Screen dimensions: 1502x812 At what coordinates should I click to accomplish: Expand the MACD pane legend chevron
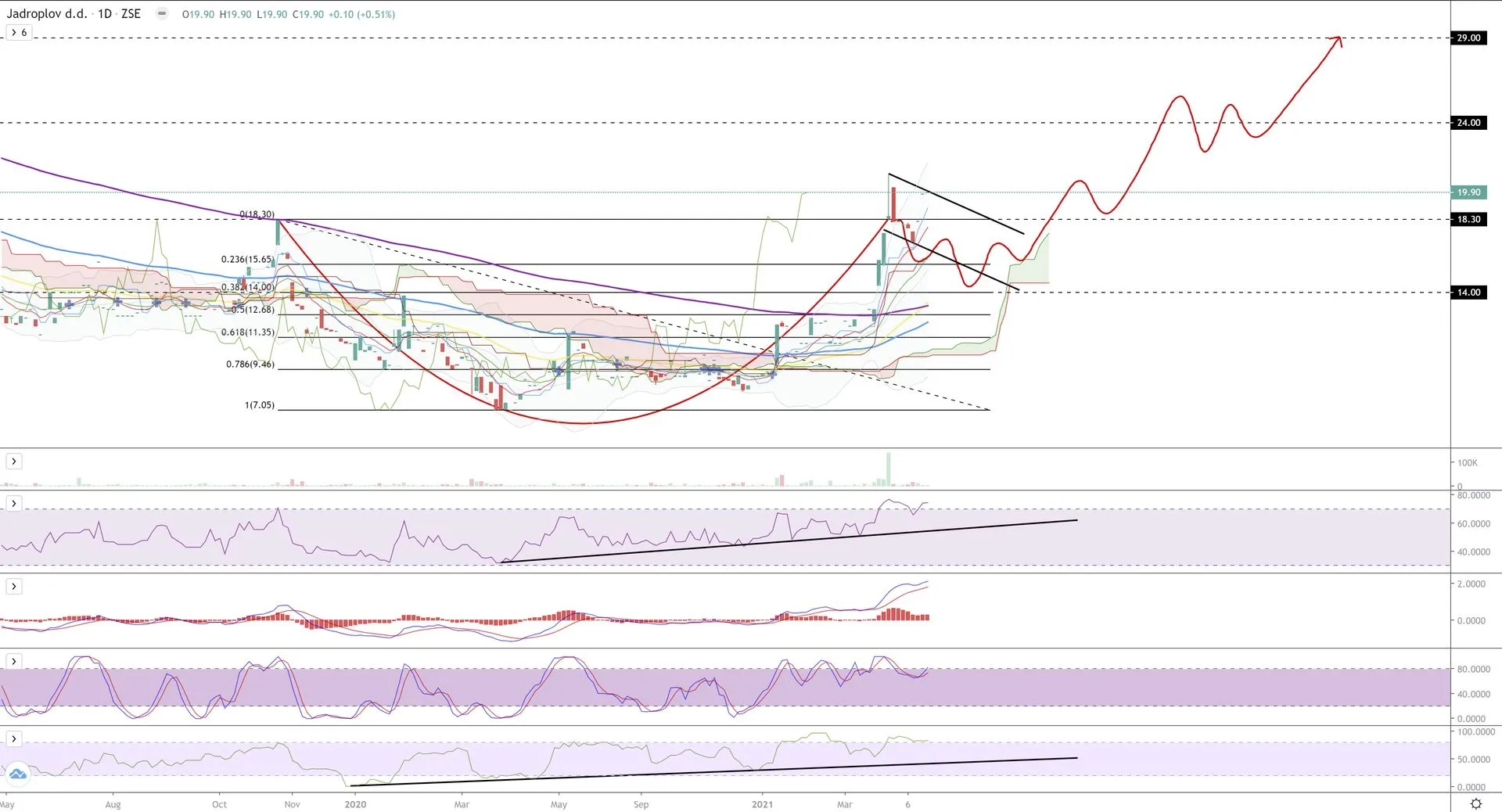pyautogui.click(x=14, y=586)
